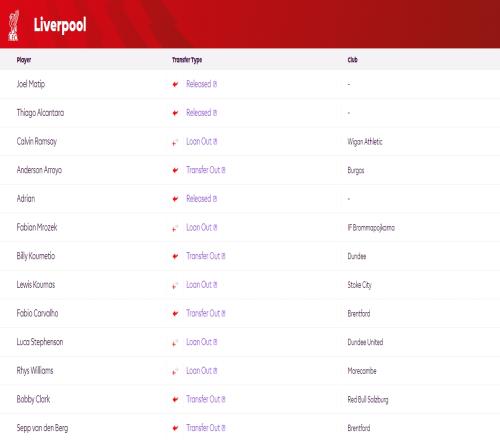Open Anderson Arroyo's Transfer Out link
The width and height of the screenshot is (500, 440).
(206, 170)
